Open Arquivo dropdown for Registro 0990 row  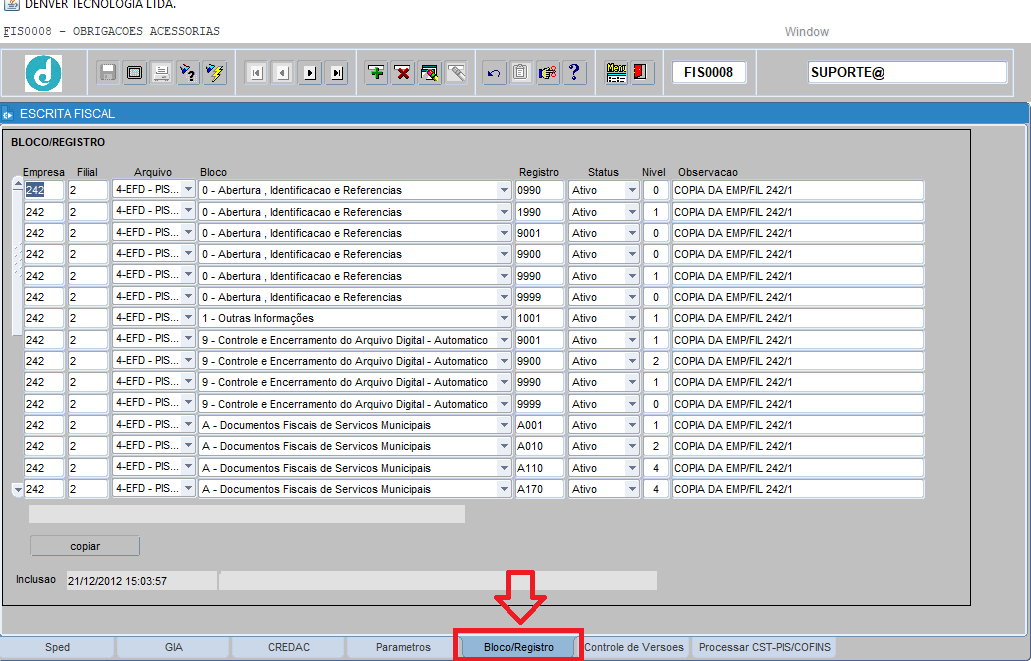click(189, 189)
